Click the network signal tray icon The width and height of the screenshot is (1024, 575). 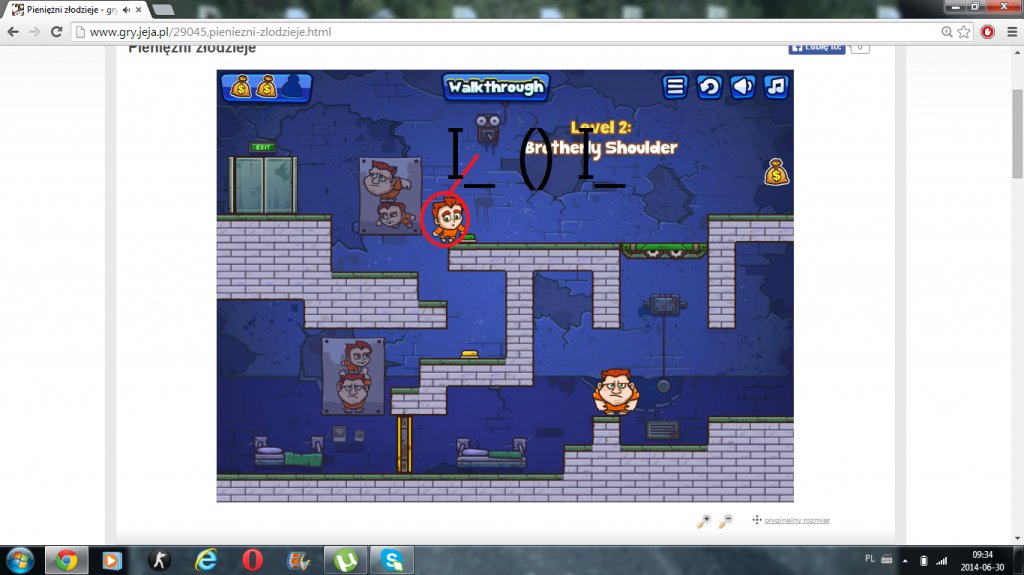[x=941, y=561]
